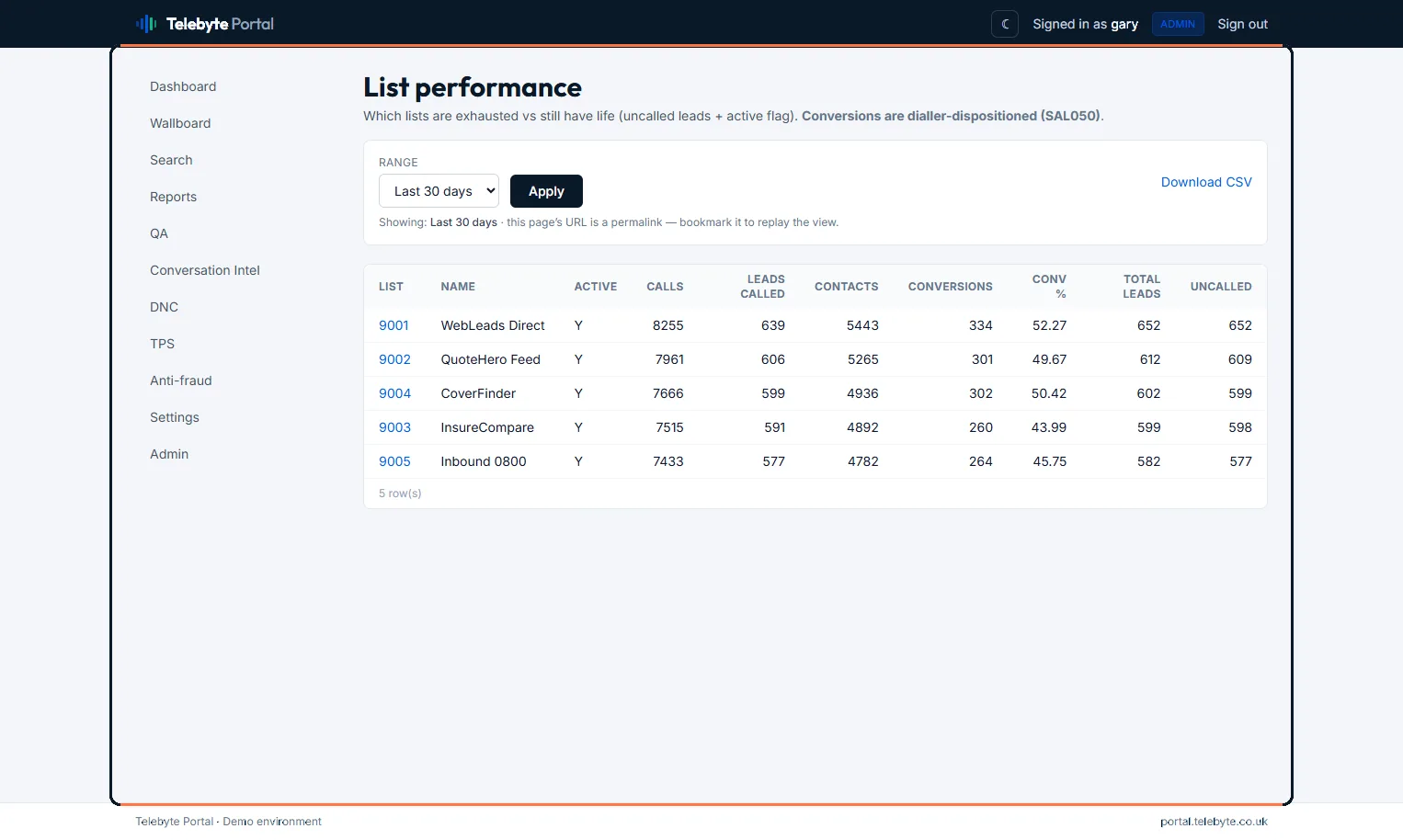Screen dimensions: 1403x840
Task: Go to Conversation Intel
Action: pos(205,270)
